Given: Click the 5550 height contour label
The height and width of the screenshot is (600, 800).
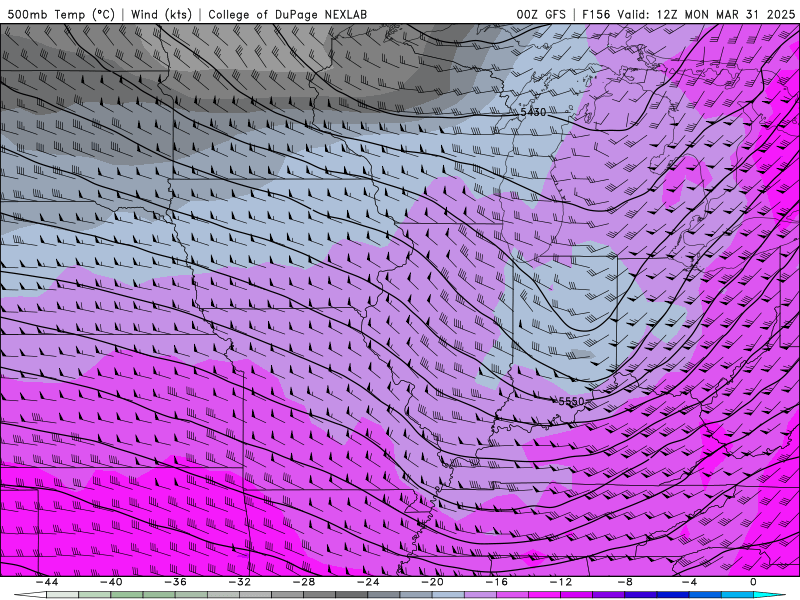Looking at the screenshot, I should pos(571,402).
